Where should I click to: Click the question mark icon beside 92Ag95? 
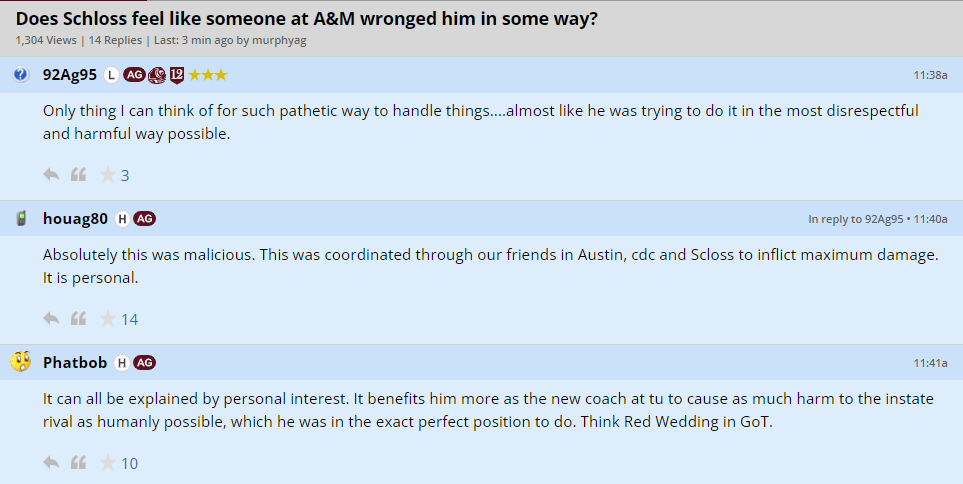click(x=21, y=75)
